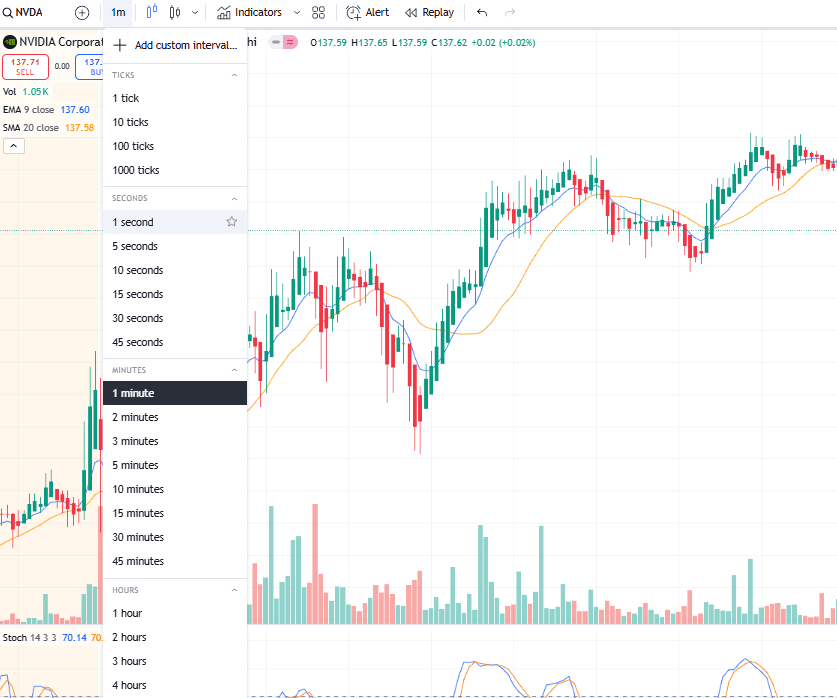Open the indicator templates grid icon
This screenshot has height=698, width=837.
[x=319, y=13]
